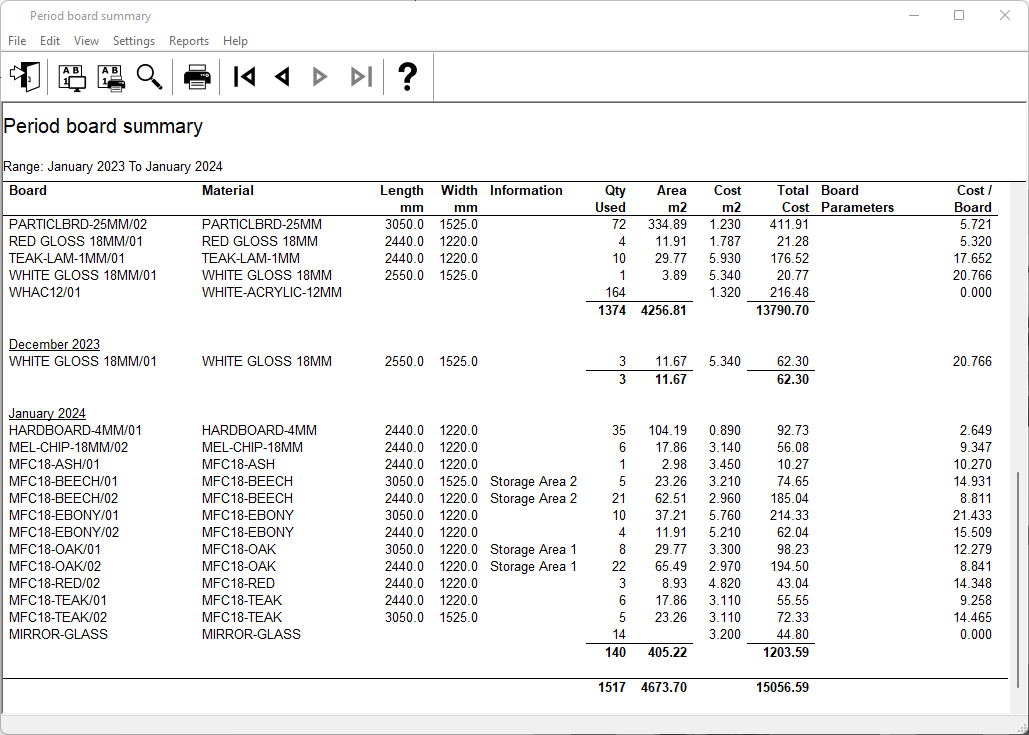Click grand total quantity 1517
The image size is (1029, 735).
point(612,688)
